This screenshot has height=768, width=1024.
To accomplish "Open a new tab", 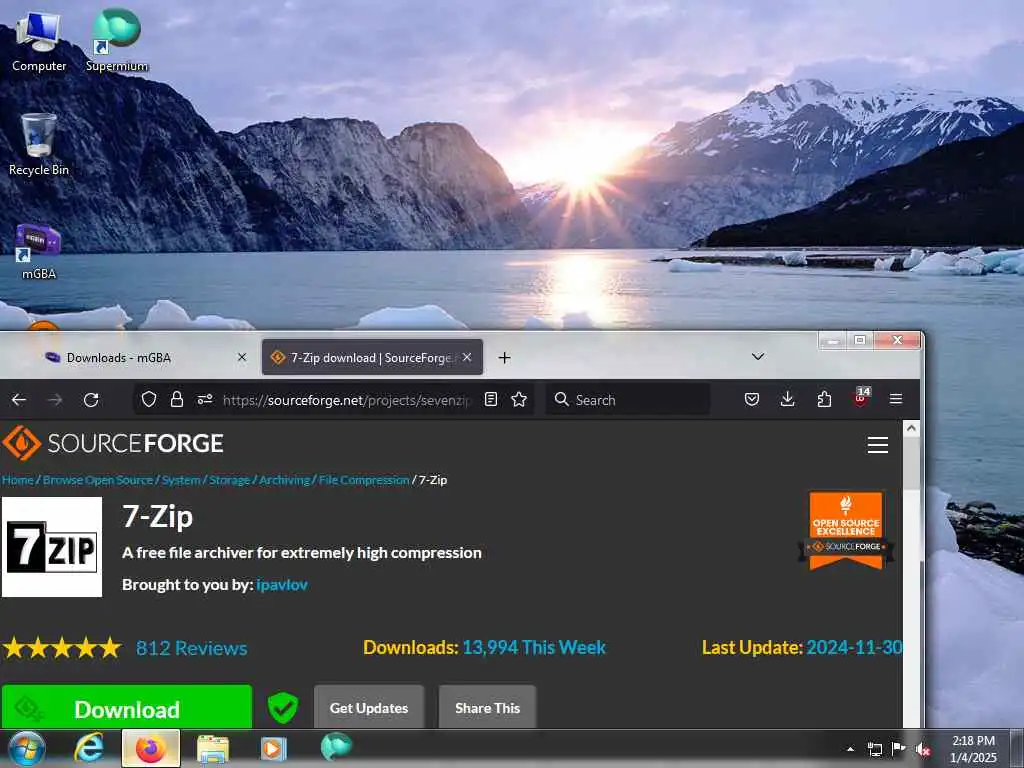I will click(504, 357).
